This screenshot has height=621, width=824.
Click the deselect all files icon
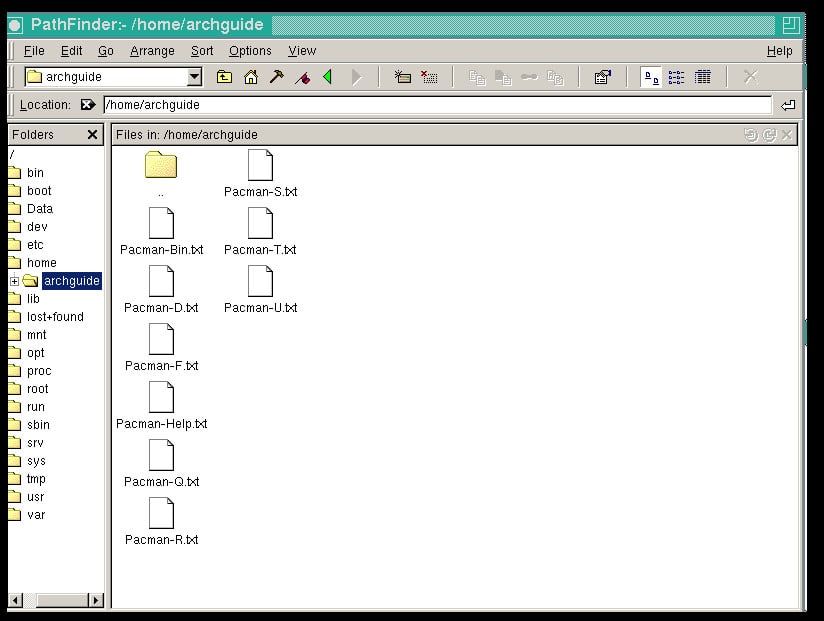click(429, 77)
